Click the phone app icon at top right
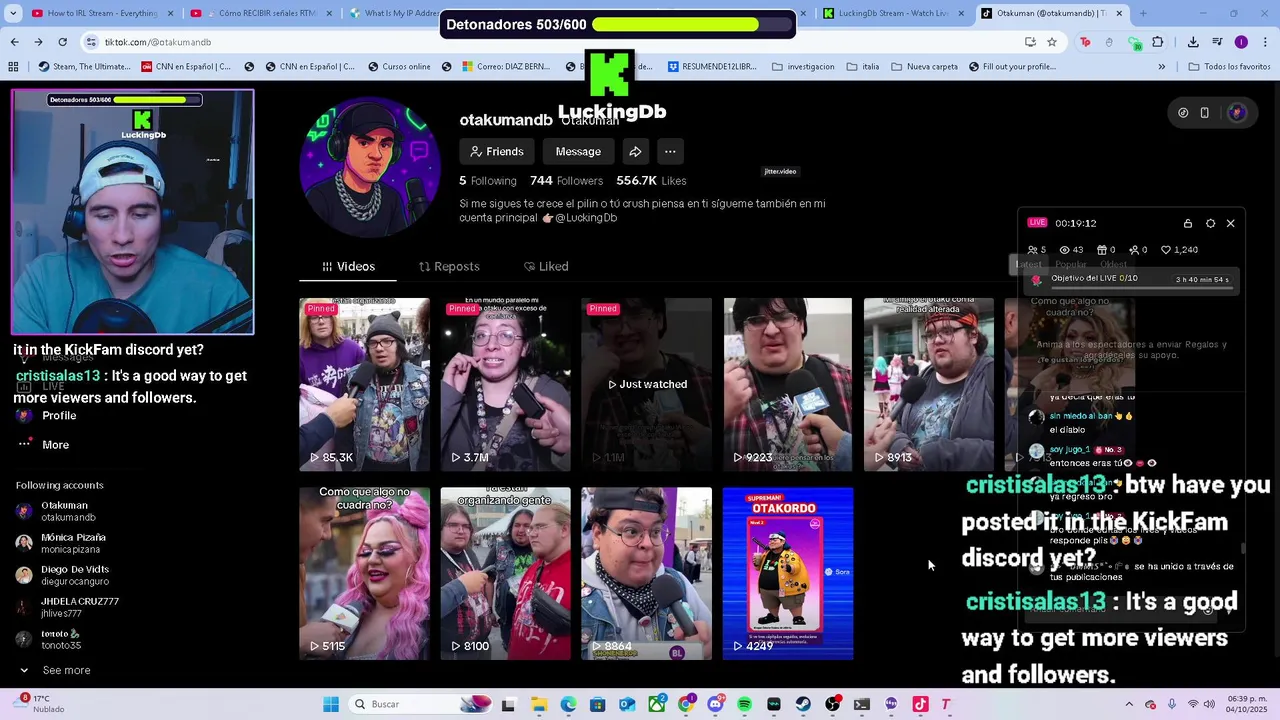 click(x=1204, y=113)
